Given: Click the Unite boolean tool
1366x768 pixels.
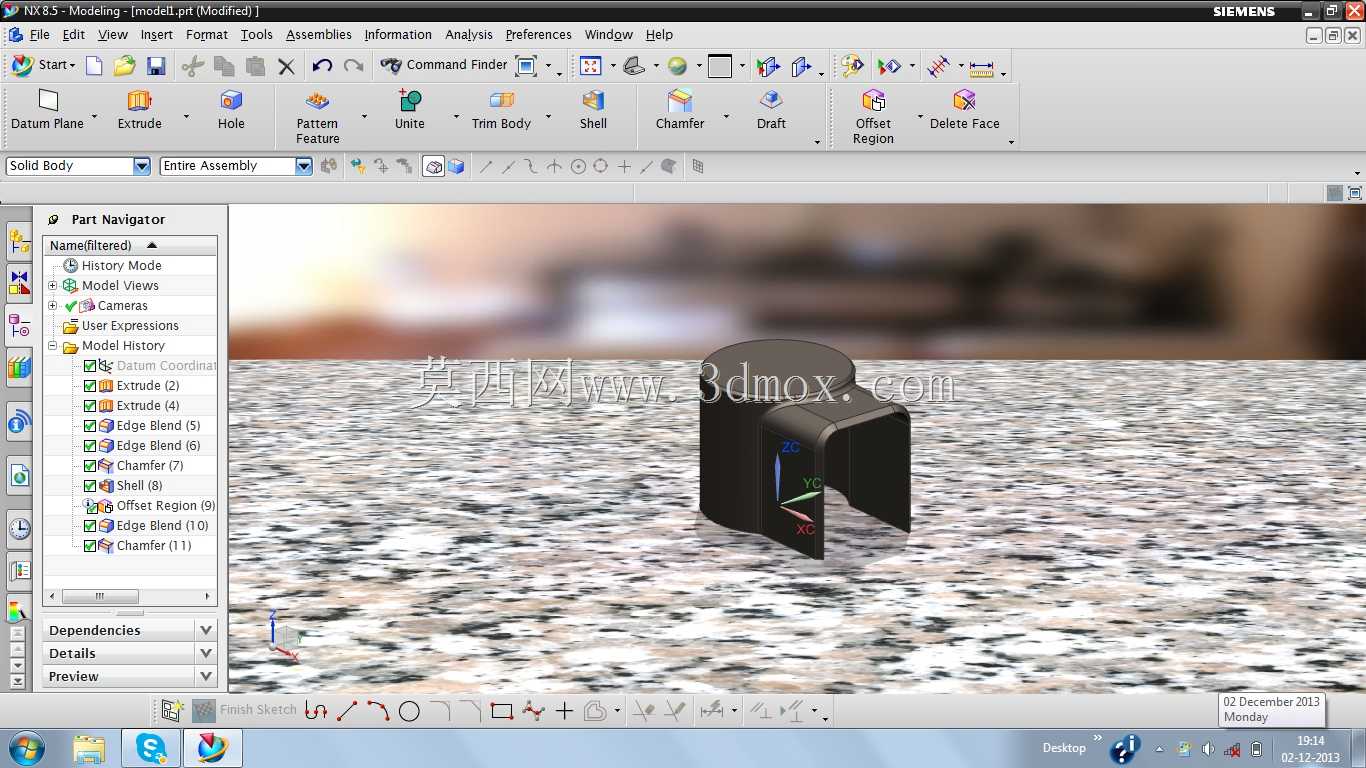Looking at the screenshot, I should 410,110.
